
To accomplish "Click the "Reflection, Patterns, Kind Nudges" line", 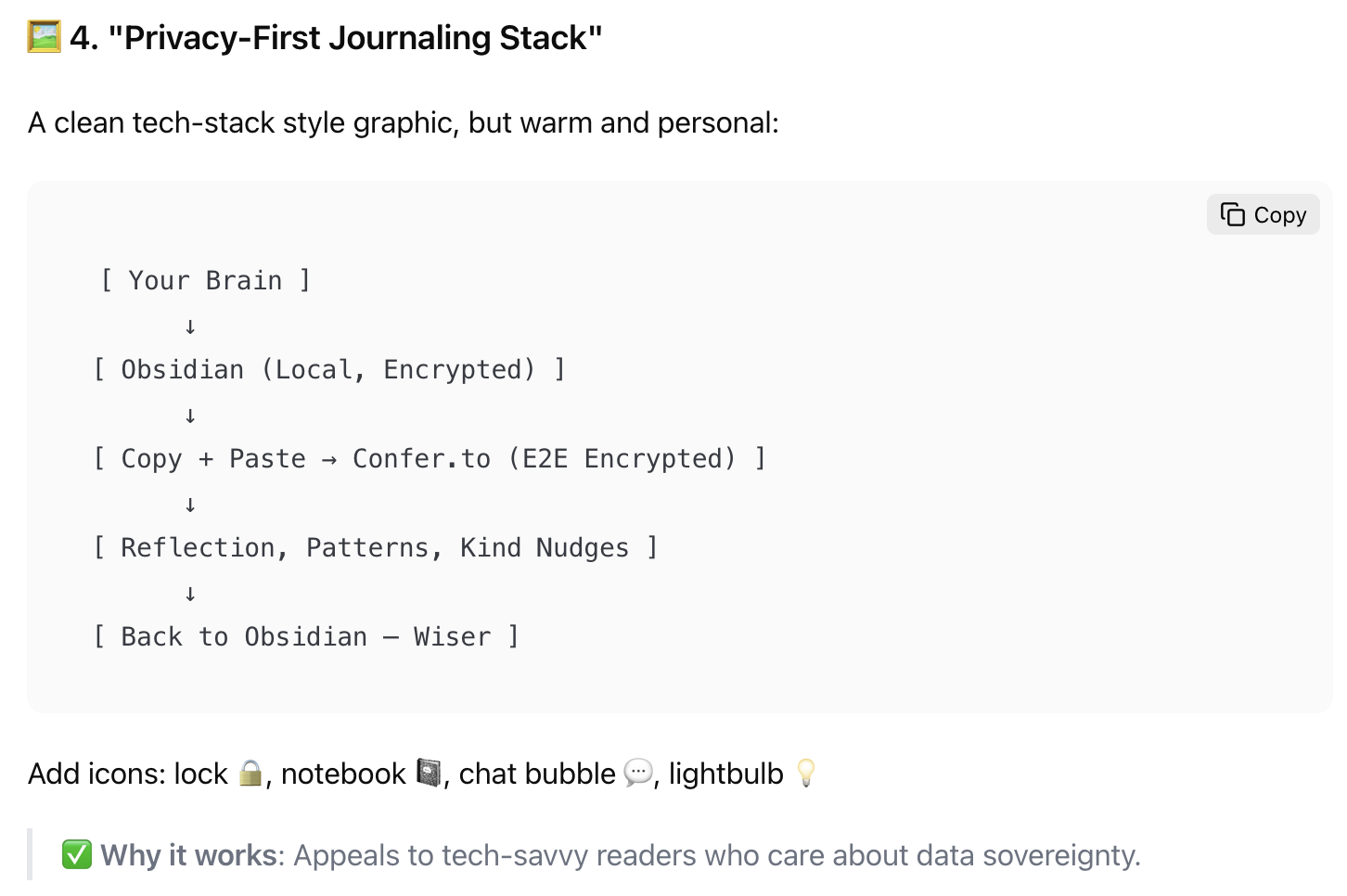I will (375, 547).
